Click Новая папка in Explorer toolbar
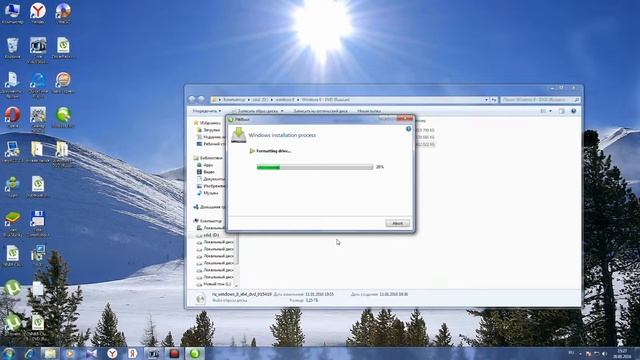640x360 pixels. tap(369, 111)
